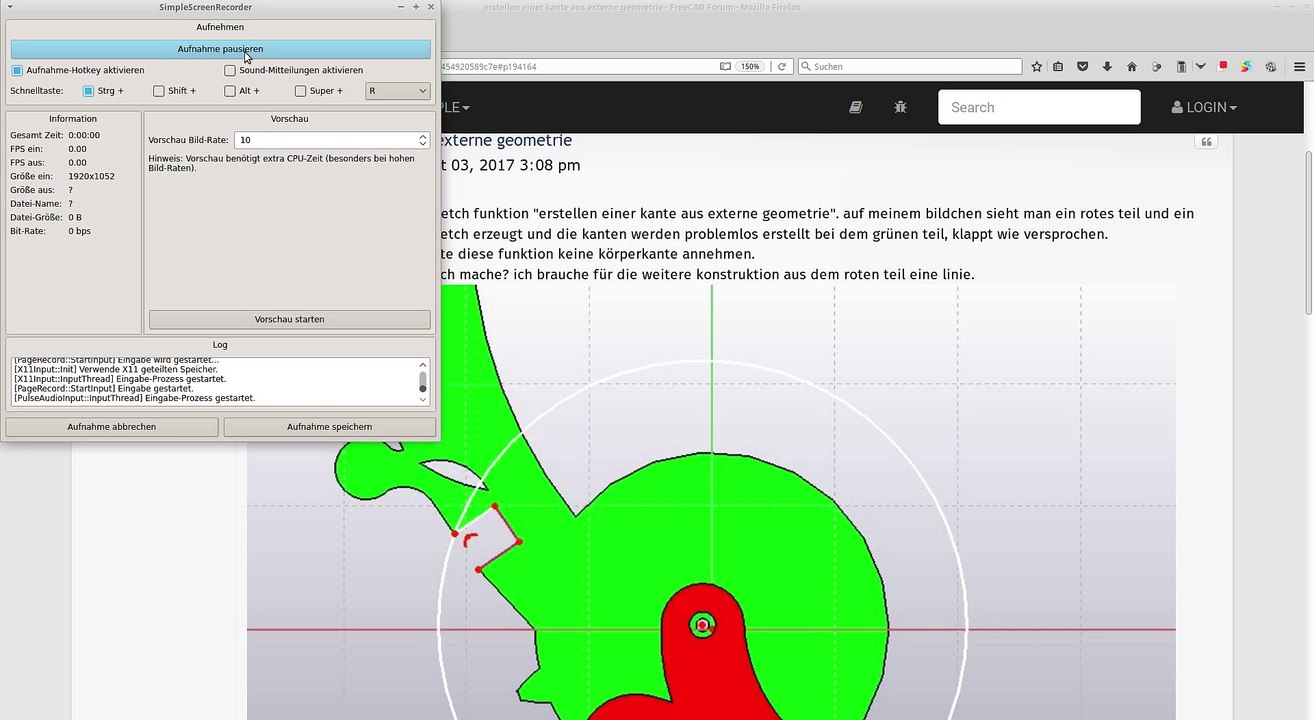The width and height of the screenshot is (1314, 720).
Task: Enable Sound-Mitteilungen aktivieren checkbox
Action: point(230,70)
